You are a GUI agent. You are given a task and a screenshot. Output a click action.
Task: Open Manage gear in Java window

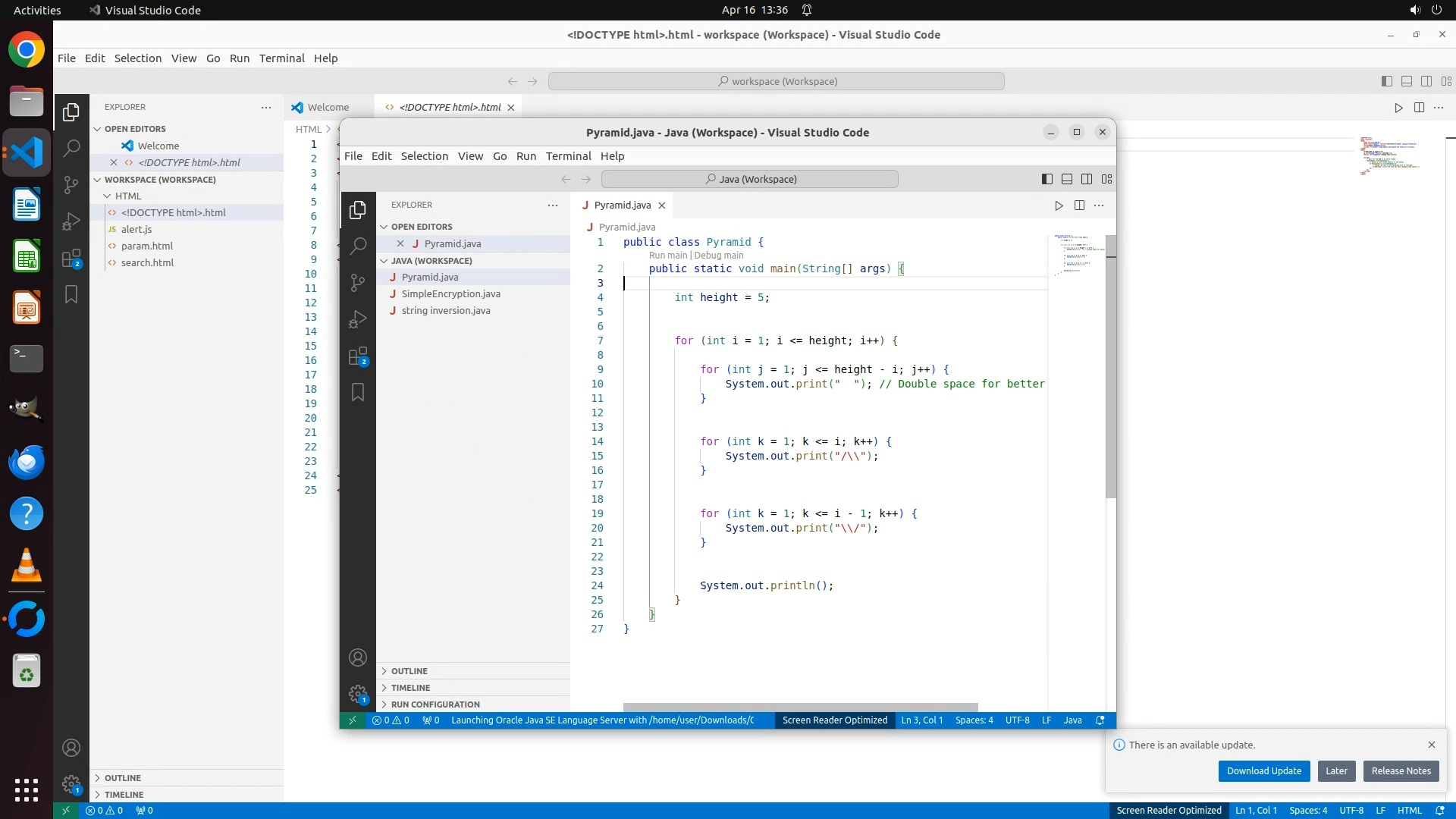[358, 693]
